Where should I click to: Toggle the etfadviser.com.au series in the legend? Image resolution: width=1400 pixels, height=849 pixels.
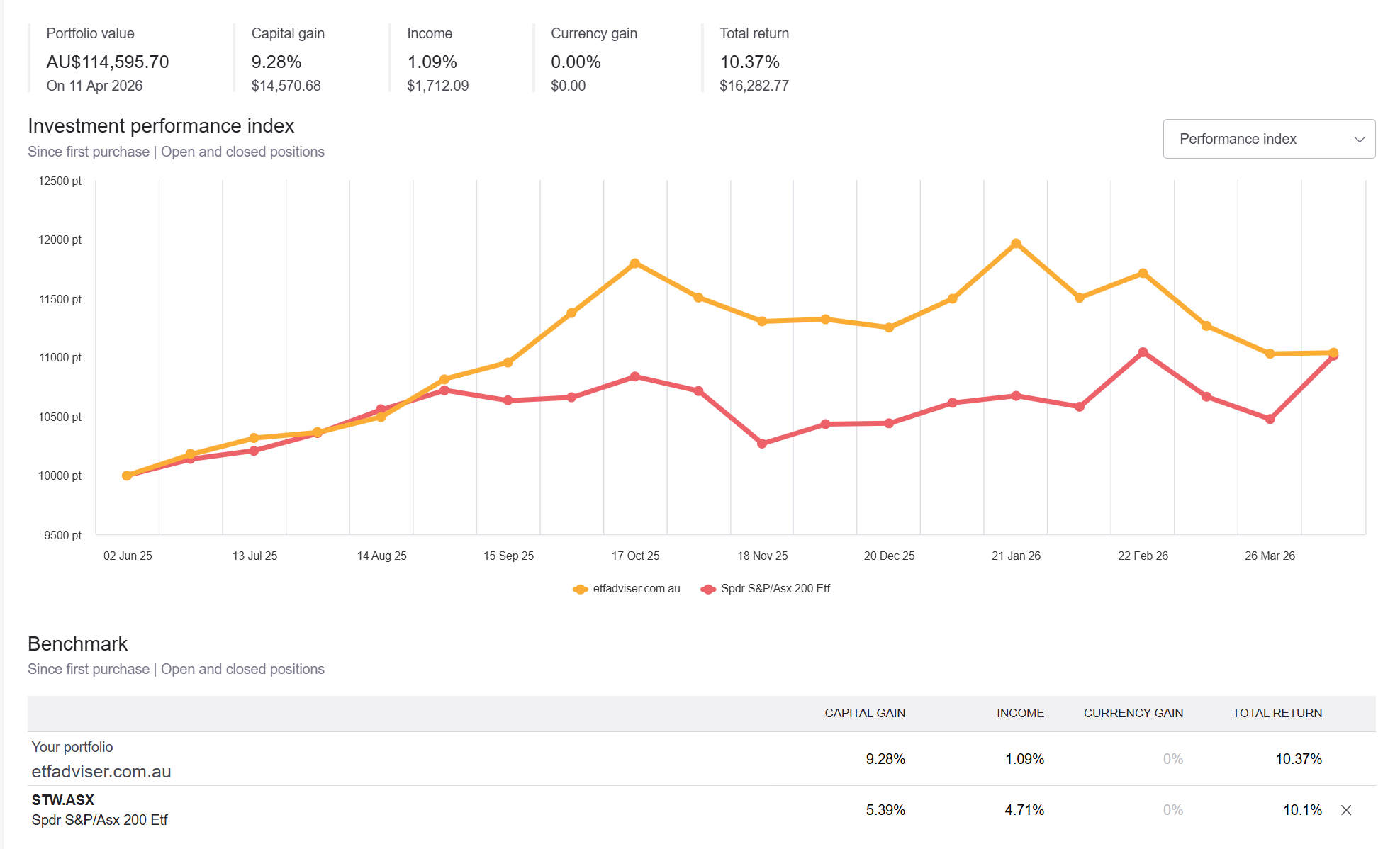tap(627, 588)
